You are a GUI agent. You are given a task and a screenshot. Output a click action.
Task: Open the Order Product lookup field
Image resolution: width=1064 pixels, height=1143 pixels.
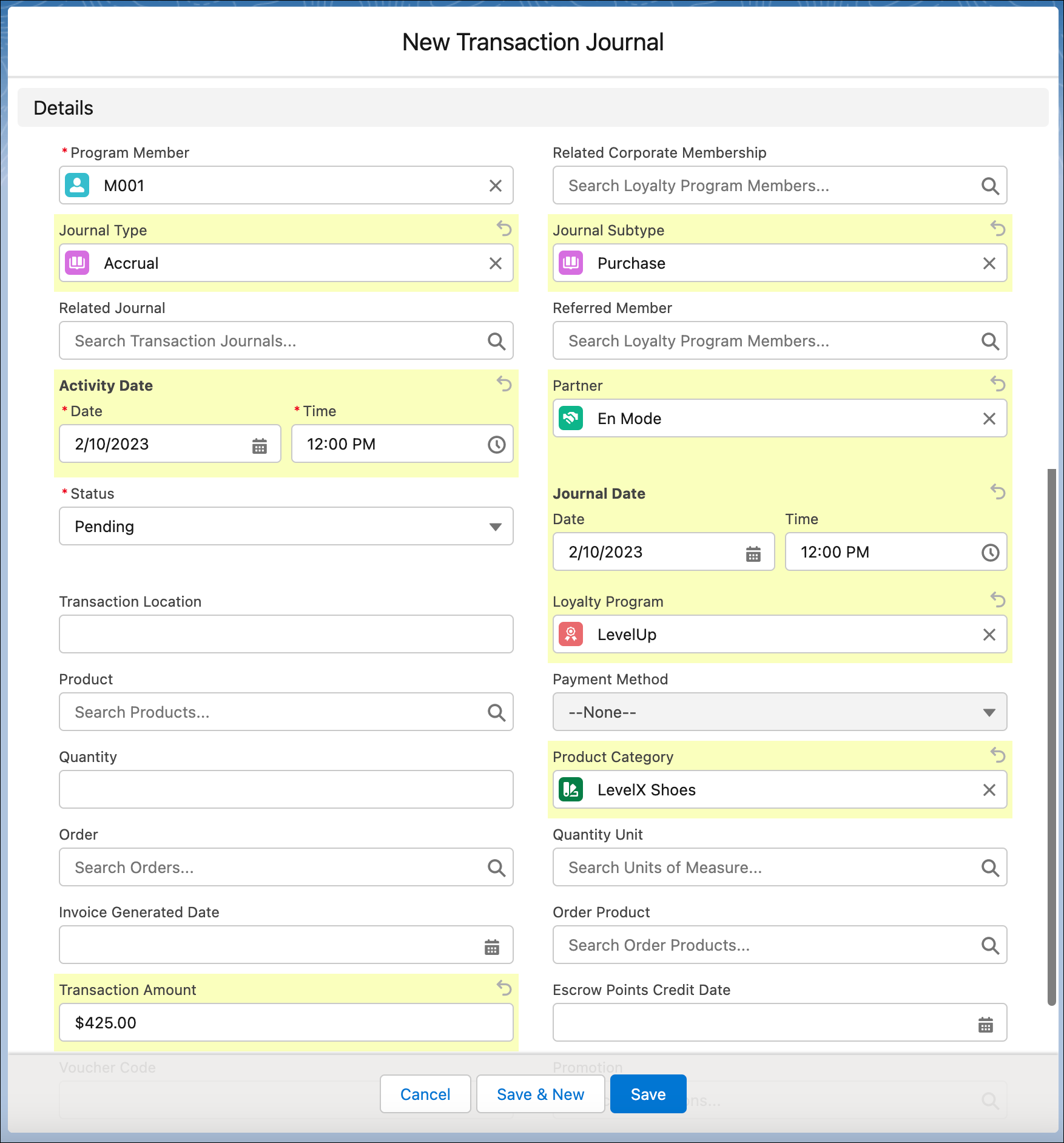click(x=779, y=945)
